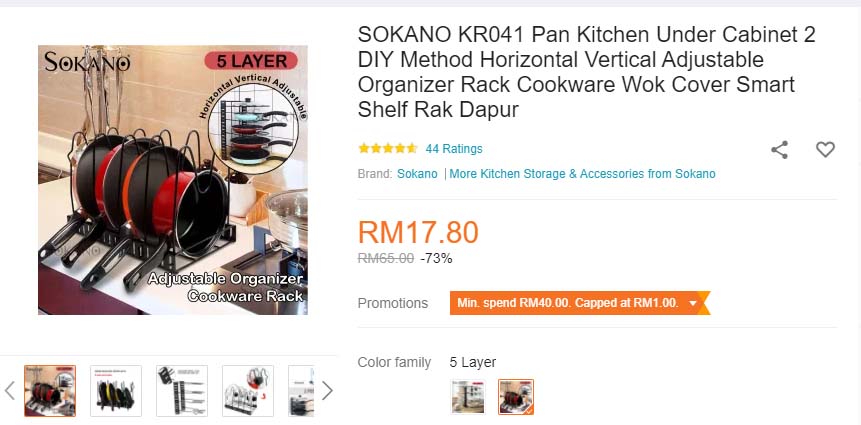The width and height of the screenshot is (861, 425).
Task: Select the 5 Layer variant swatch
Action: tap(516, 396)
